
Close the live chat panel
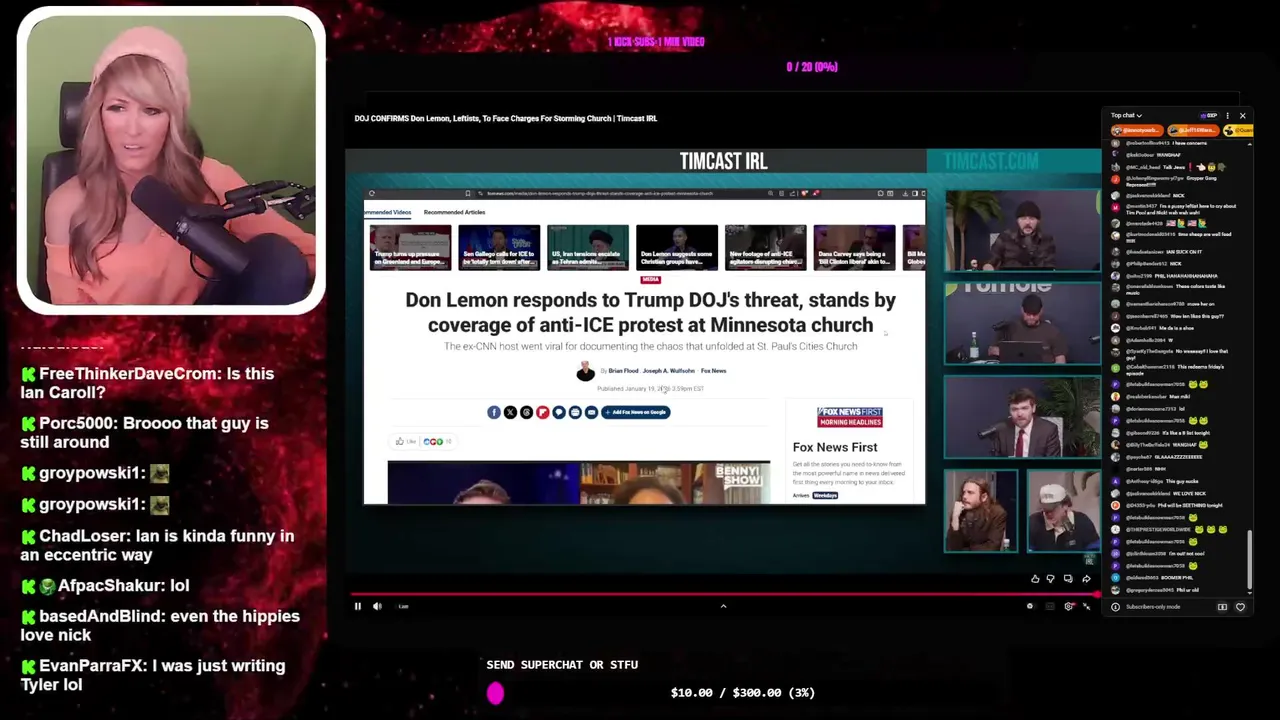pyautogui.click(x=1243, y=116)
